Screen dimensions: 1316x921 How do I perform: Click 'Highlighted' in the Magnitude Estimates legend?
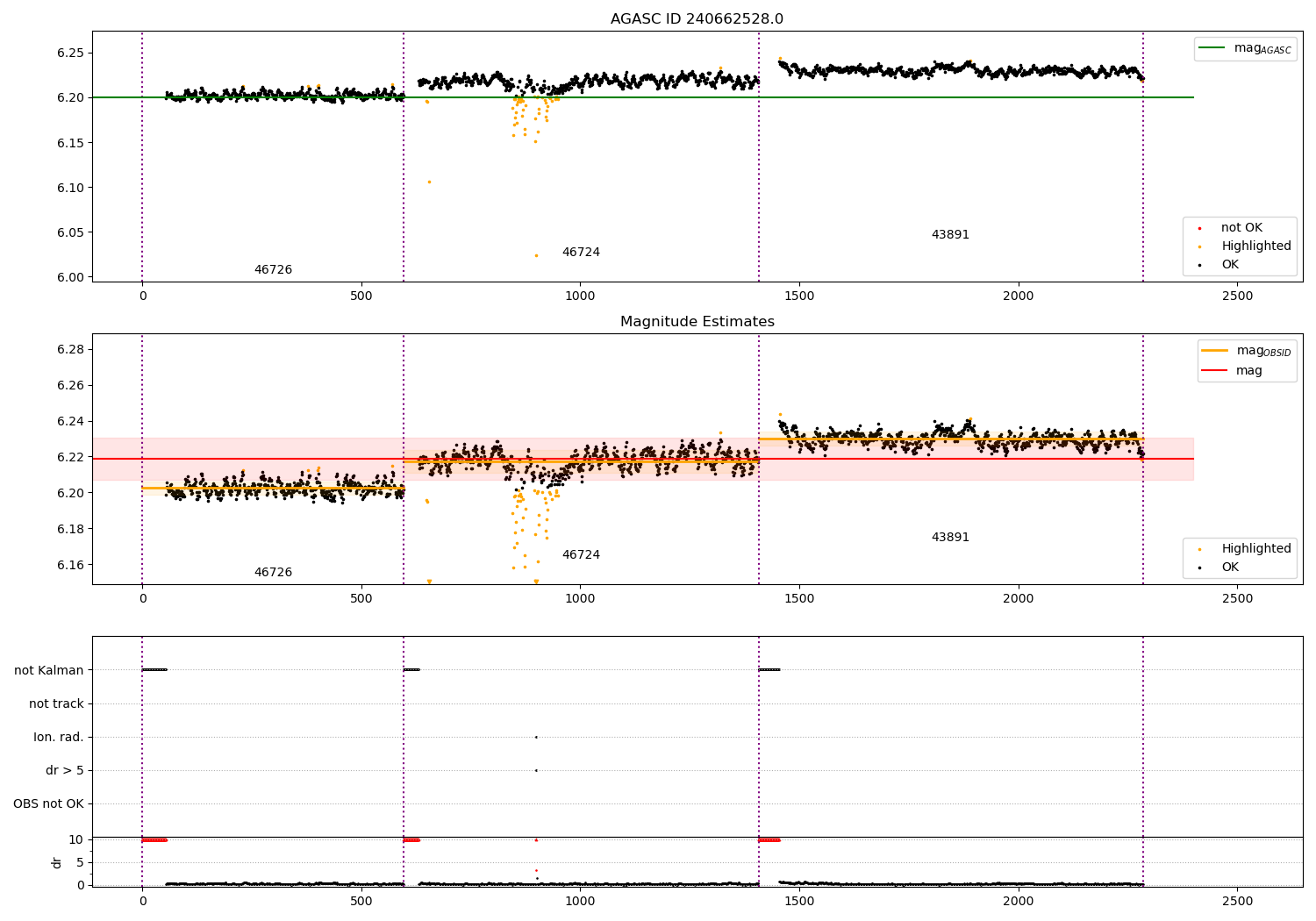[1256, 549]
